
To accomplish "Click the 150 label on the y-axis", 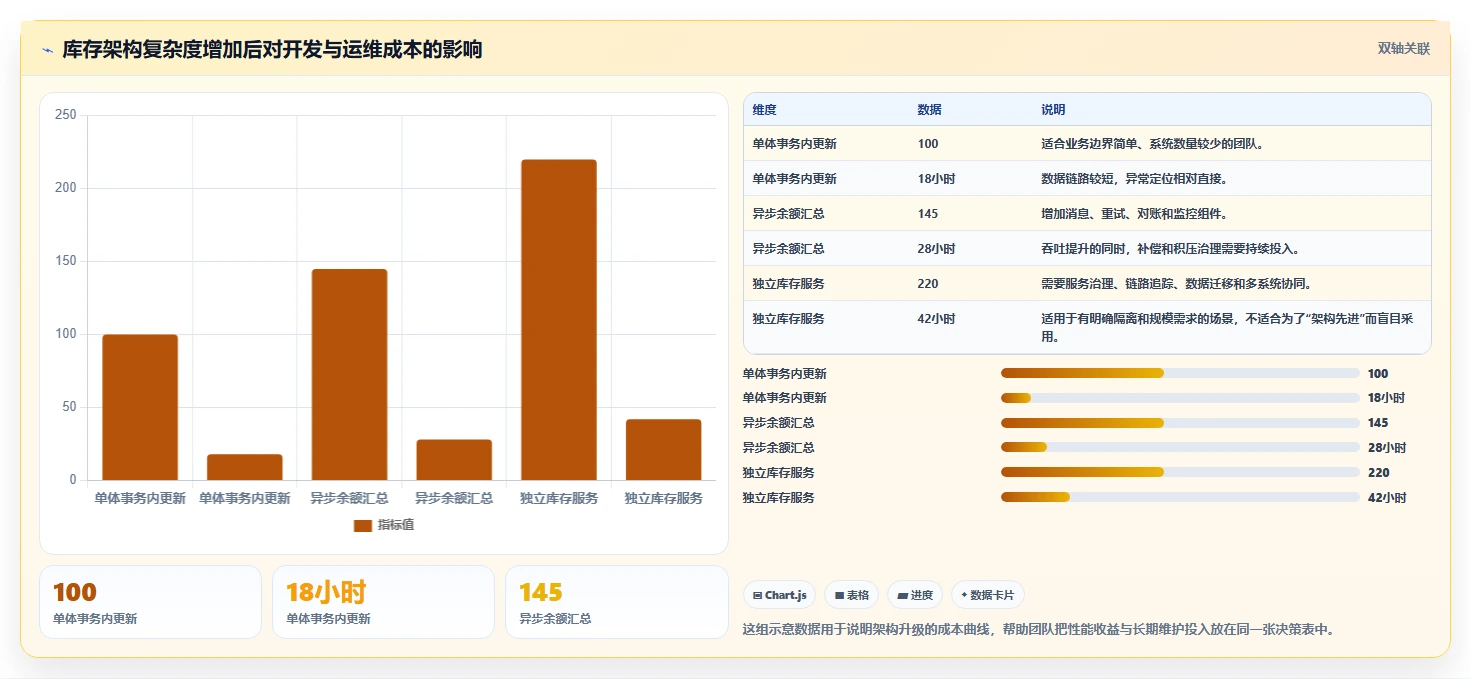I will (x=66, y=261).
